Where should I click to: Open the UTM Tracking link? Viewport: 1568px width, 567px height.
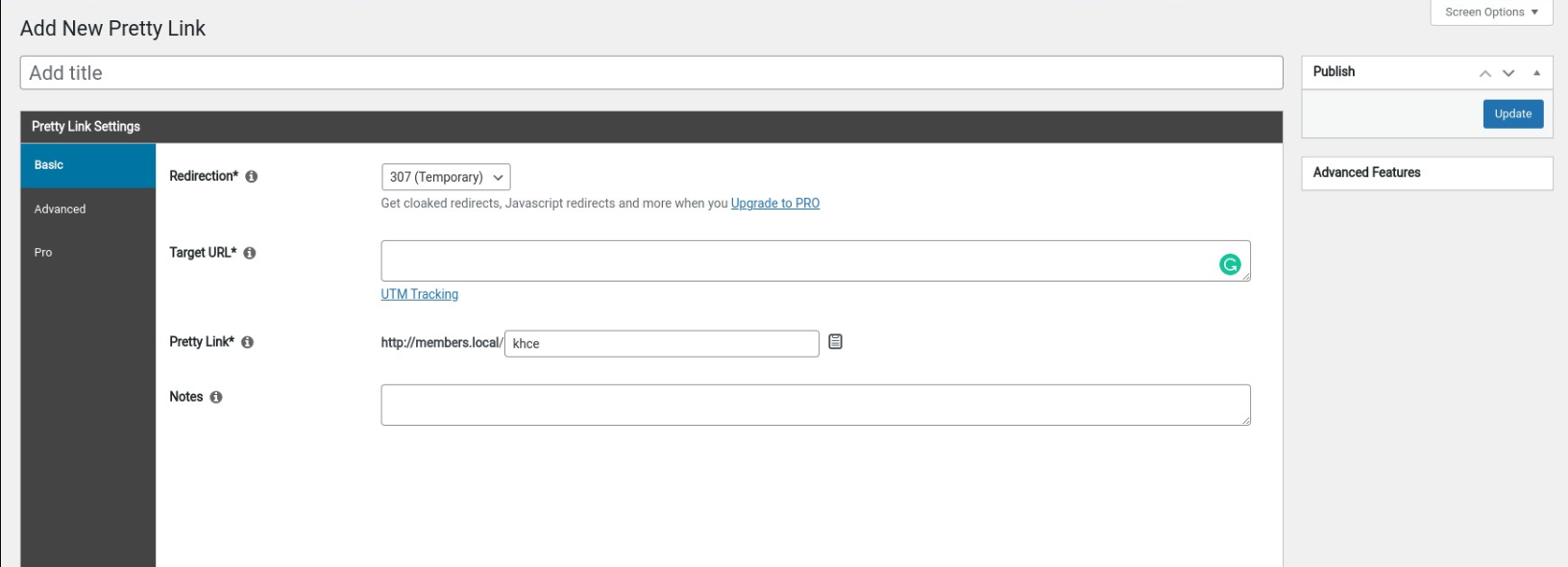point(420,294)
